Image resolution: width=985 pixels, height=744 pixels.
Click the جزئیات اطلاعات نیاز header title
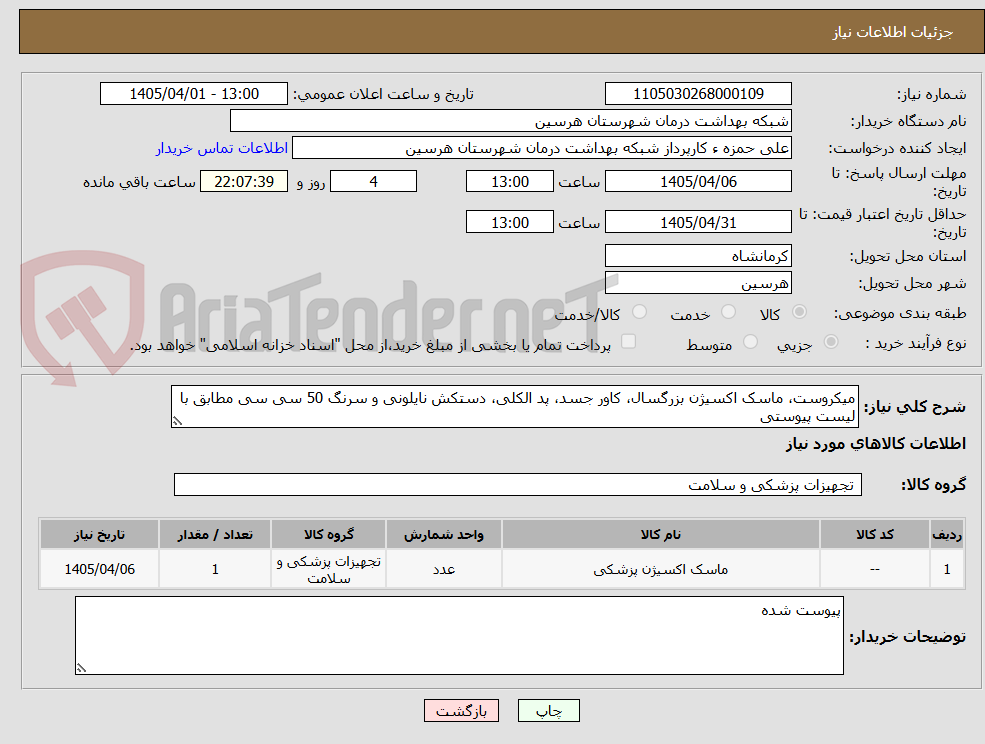893,32
